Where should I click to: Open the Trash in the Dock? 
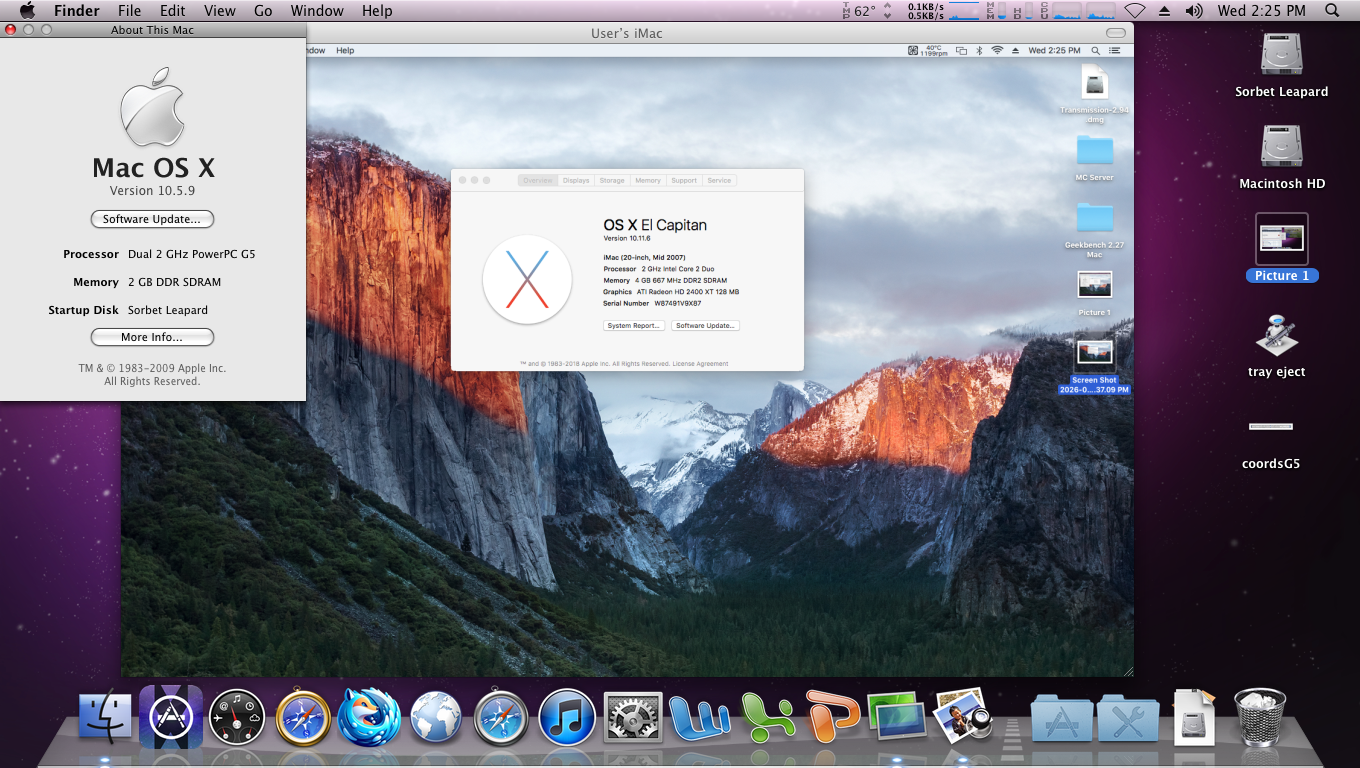(x=1260, y=717)
